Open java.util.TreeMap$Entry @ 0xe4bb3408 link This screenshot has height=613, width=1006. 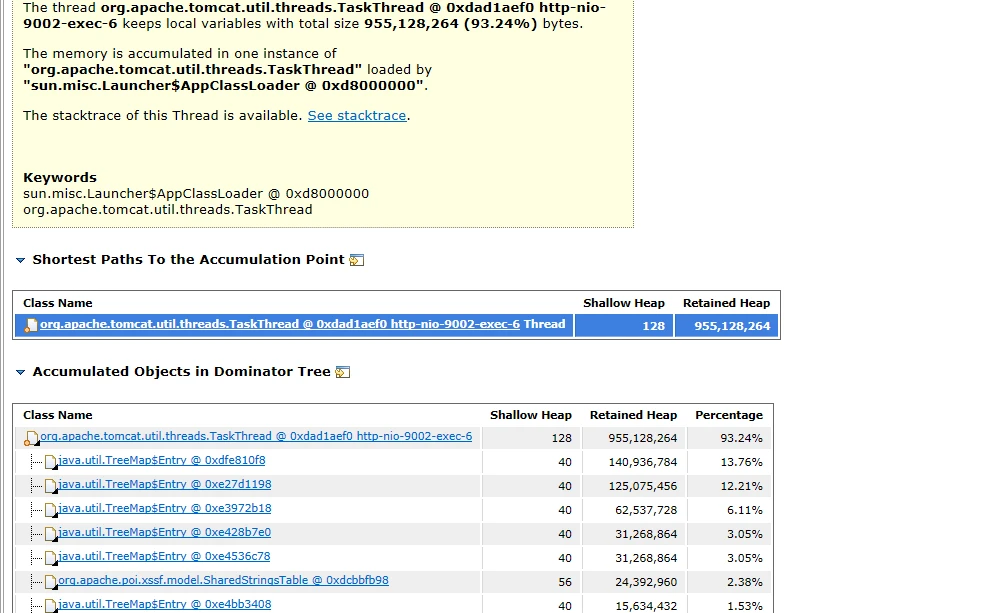point(165,604)
